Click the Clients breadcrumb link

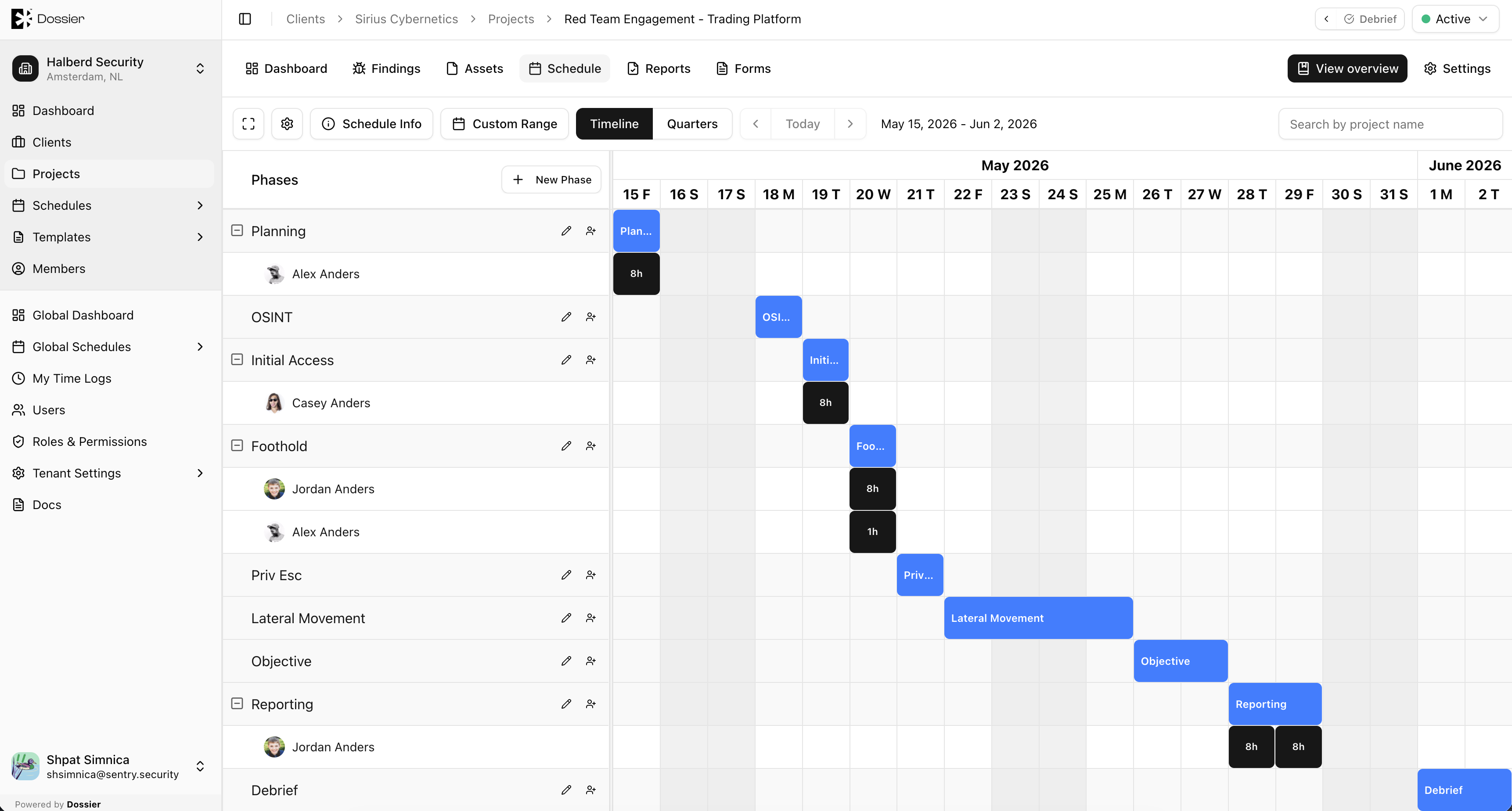pos(305,19)
